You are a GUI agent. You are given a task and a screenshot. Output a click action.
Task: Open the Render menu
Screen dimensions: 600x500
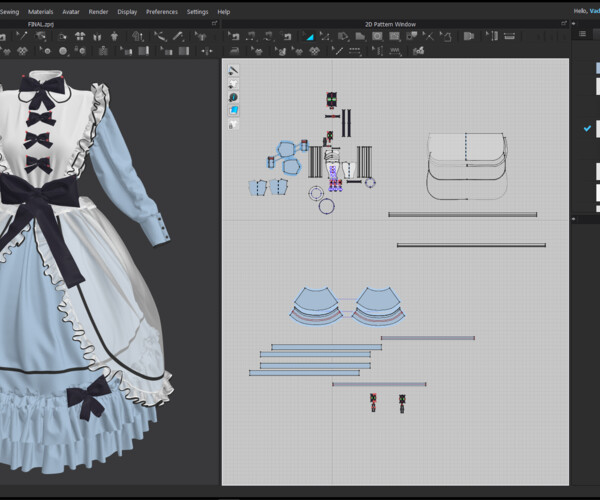(x=98, y=12)
